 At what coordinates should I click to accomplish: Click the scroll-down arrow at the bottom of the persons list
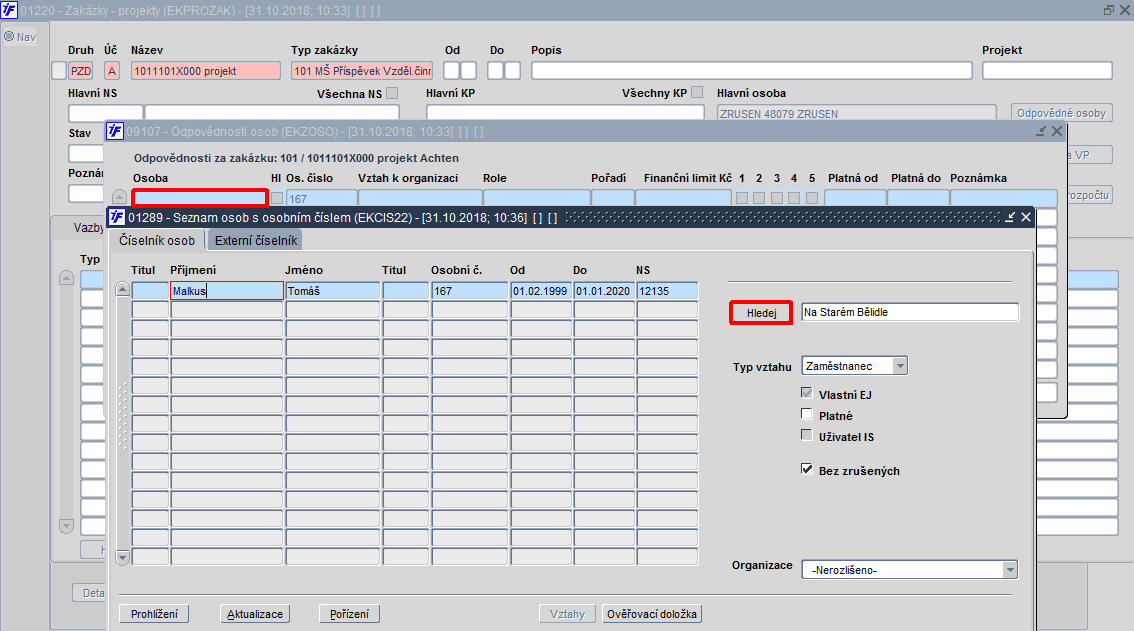122,557
